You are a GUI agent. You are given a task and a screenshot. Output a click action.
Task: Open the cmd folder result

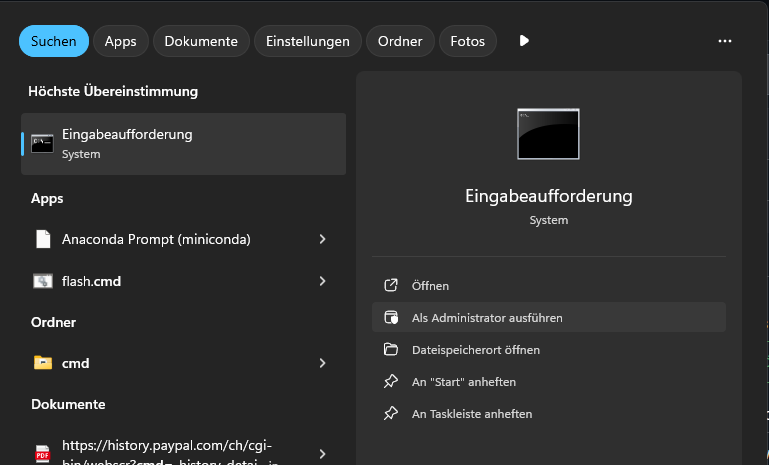pos(183,363)
